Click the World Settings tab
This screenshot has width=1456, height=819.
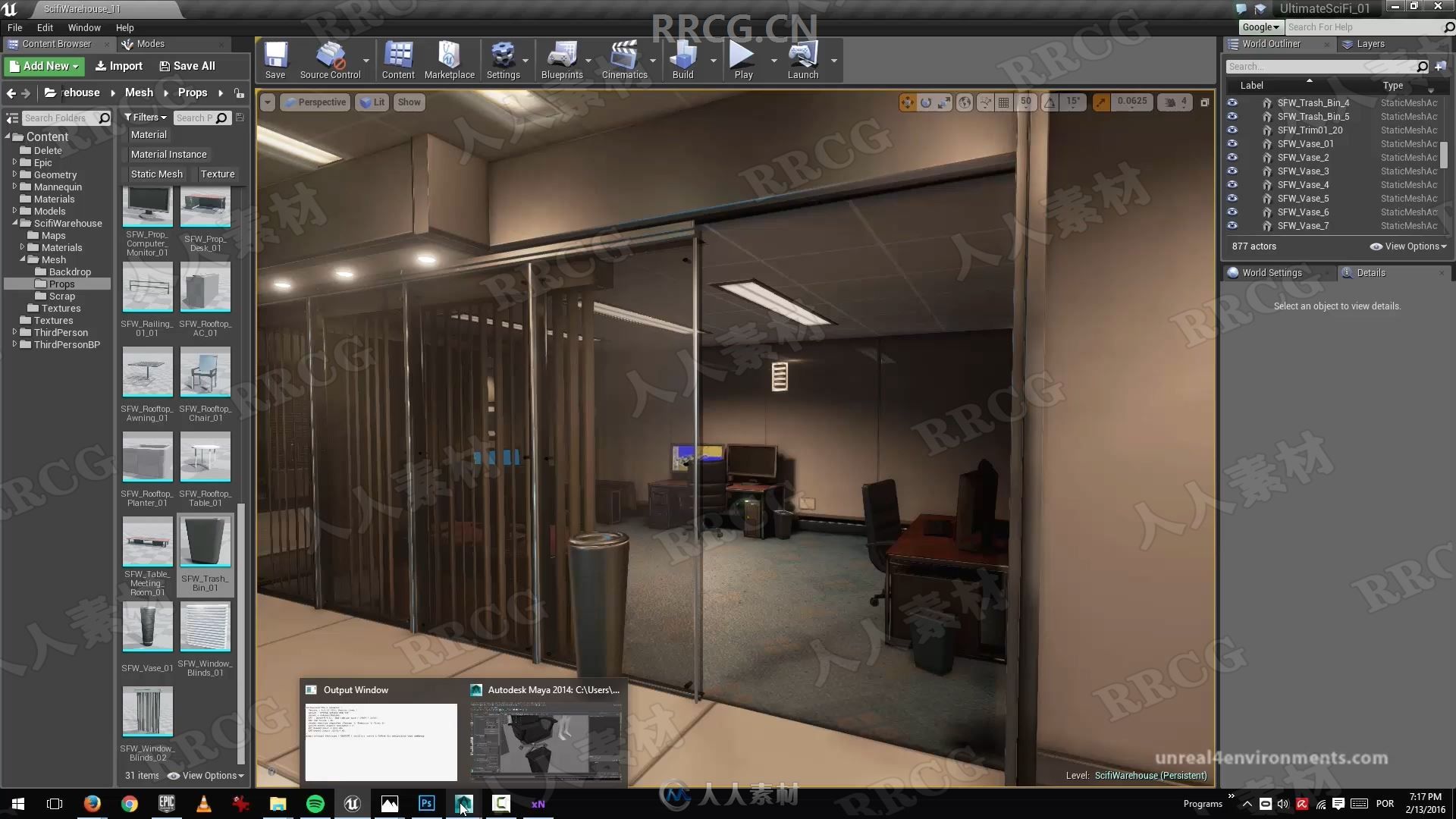coord(1272,272)
